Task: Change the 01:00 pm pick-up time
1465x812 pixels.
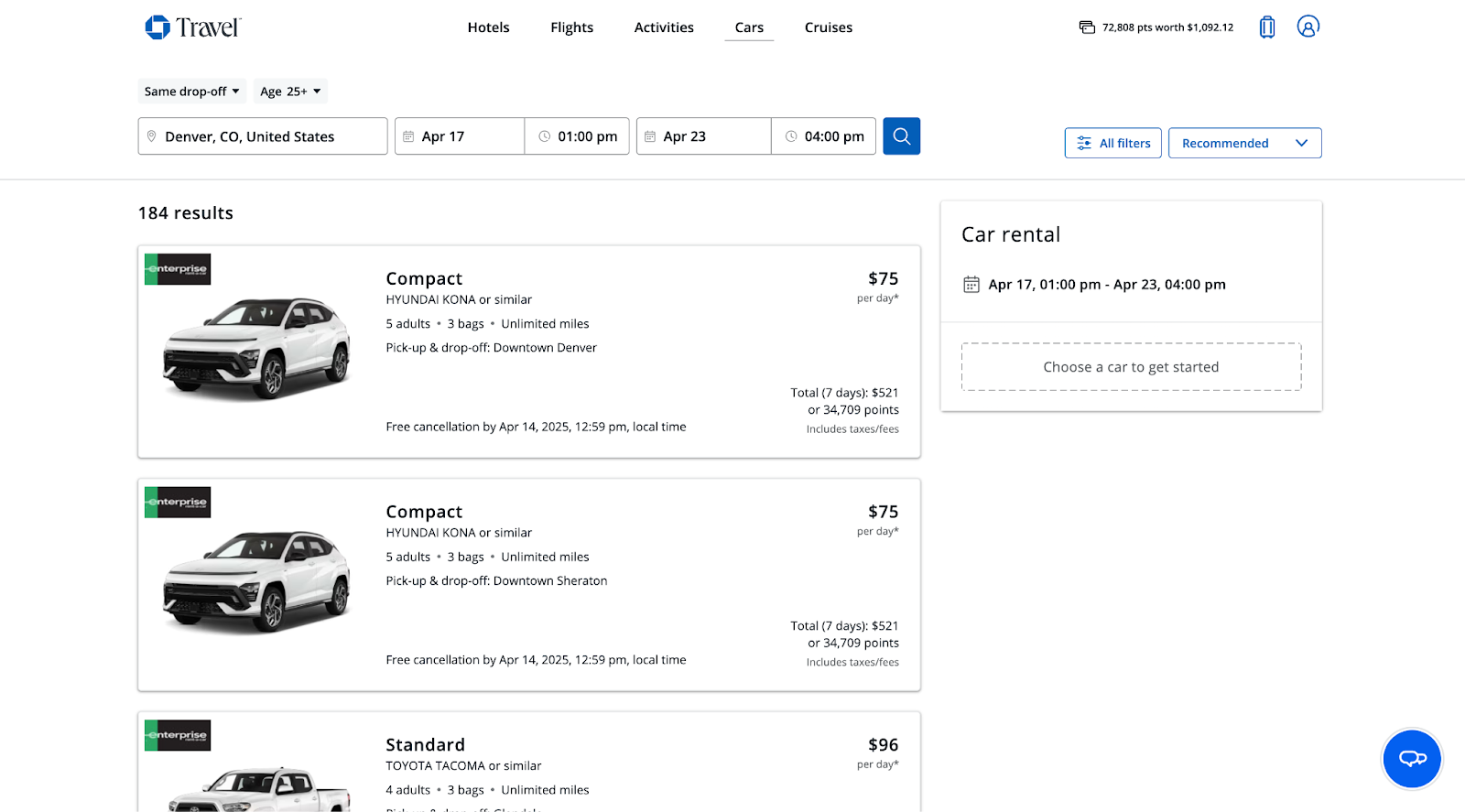Action: coord(577,136)
